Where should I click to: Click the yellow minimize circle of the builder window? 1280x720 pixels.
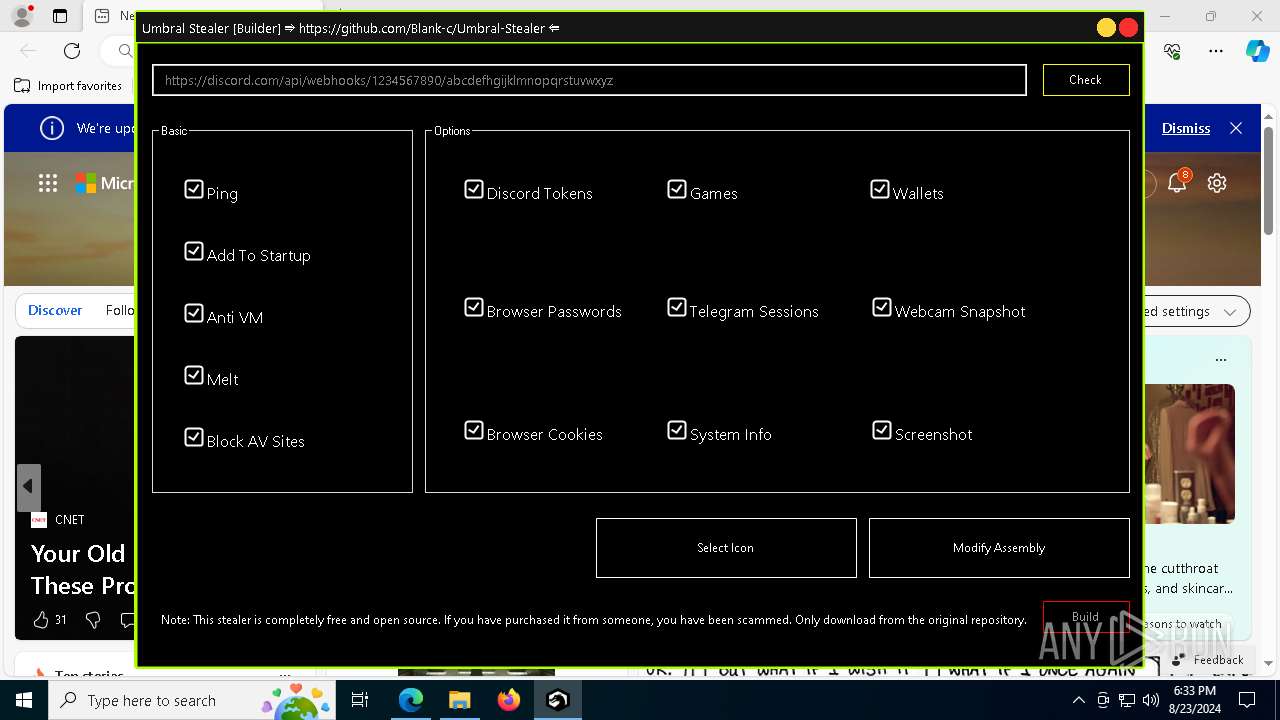[x=1106, y=28]
